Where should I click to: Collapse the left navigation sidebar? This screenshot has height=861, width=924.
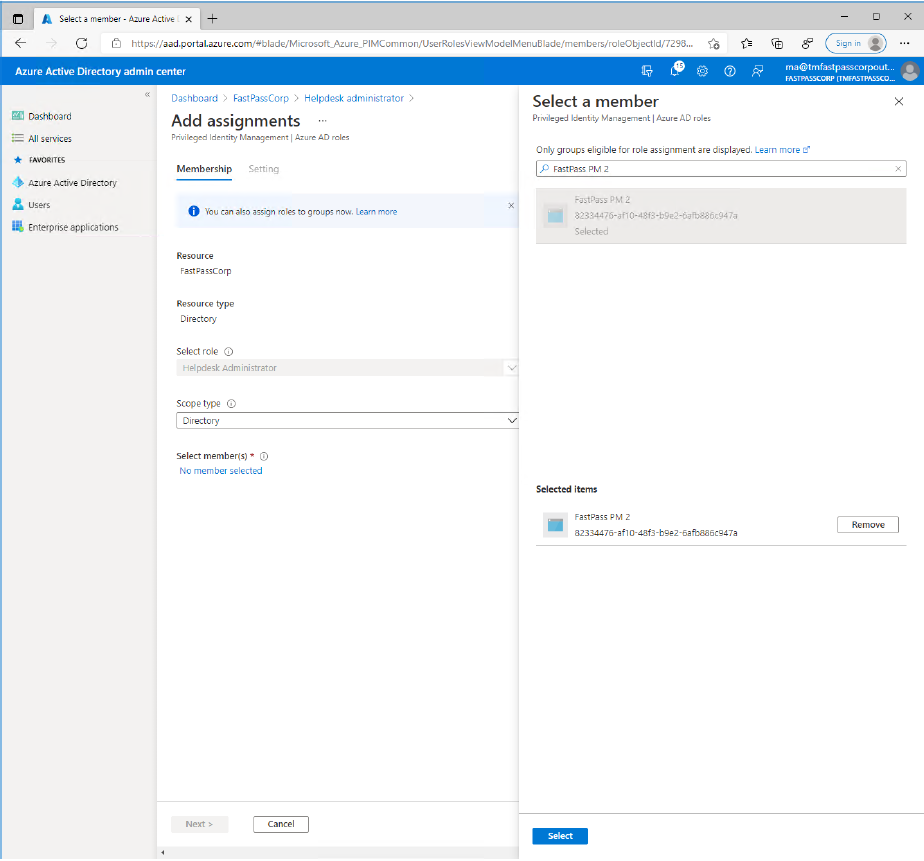click(147, 95)
